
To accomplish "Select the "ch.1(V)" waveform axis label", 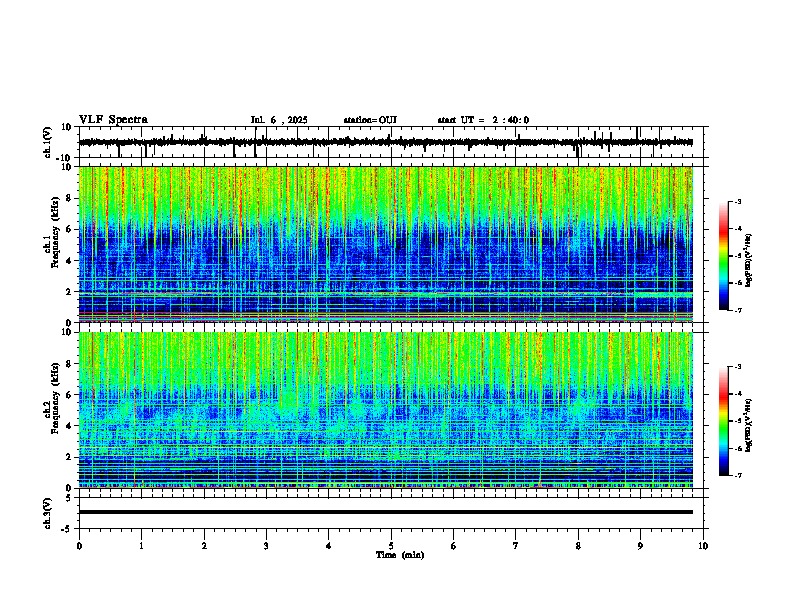I will click(x=48, y=142).
